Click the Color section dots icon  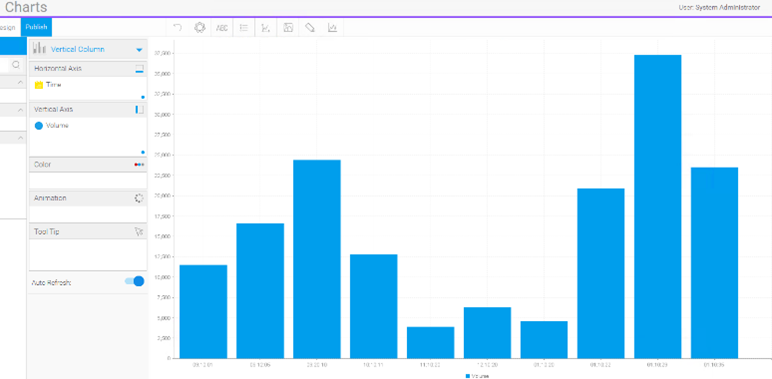(139, 164)
